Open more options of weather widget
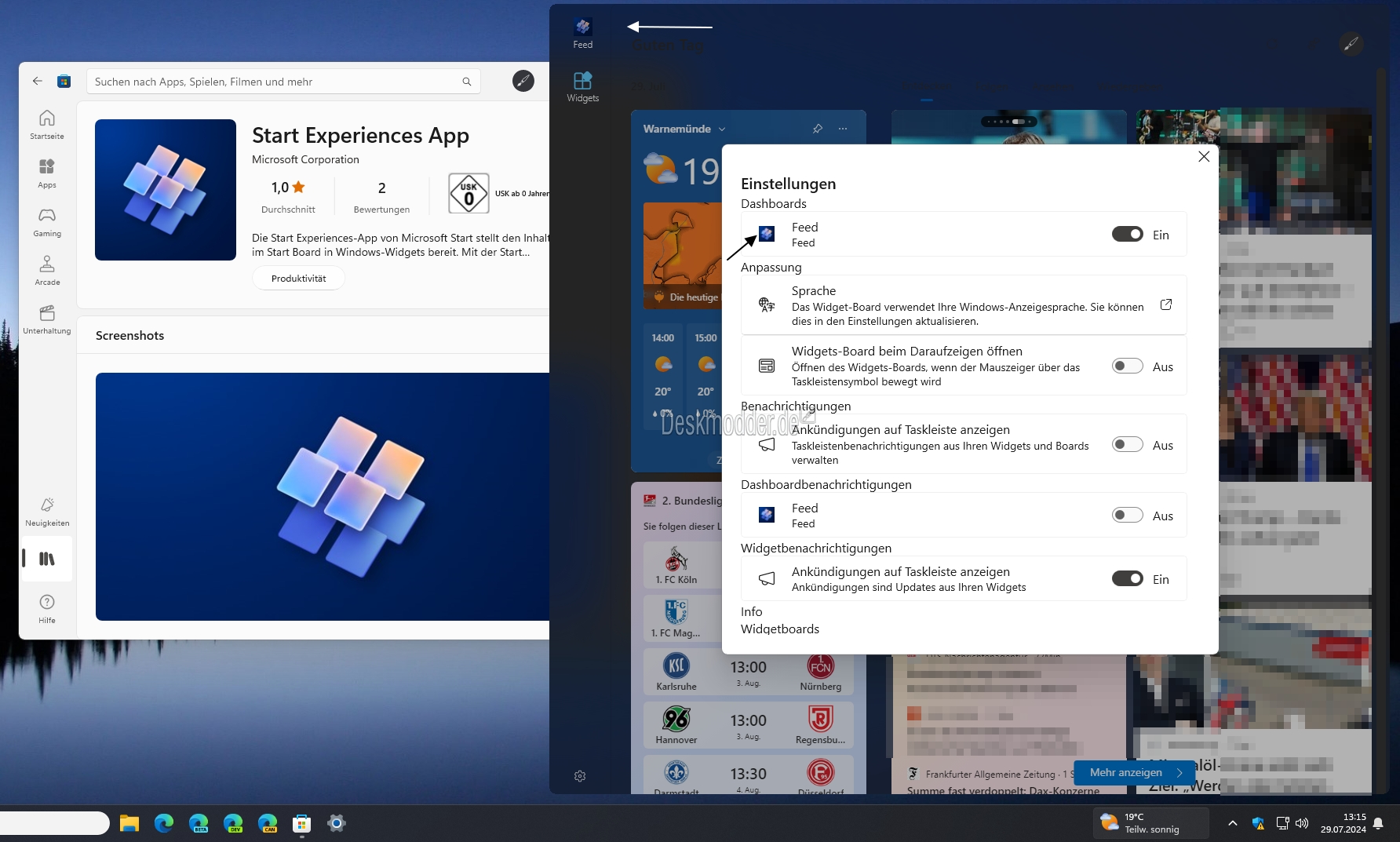 pos(843,129)
